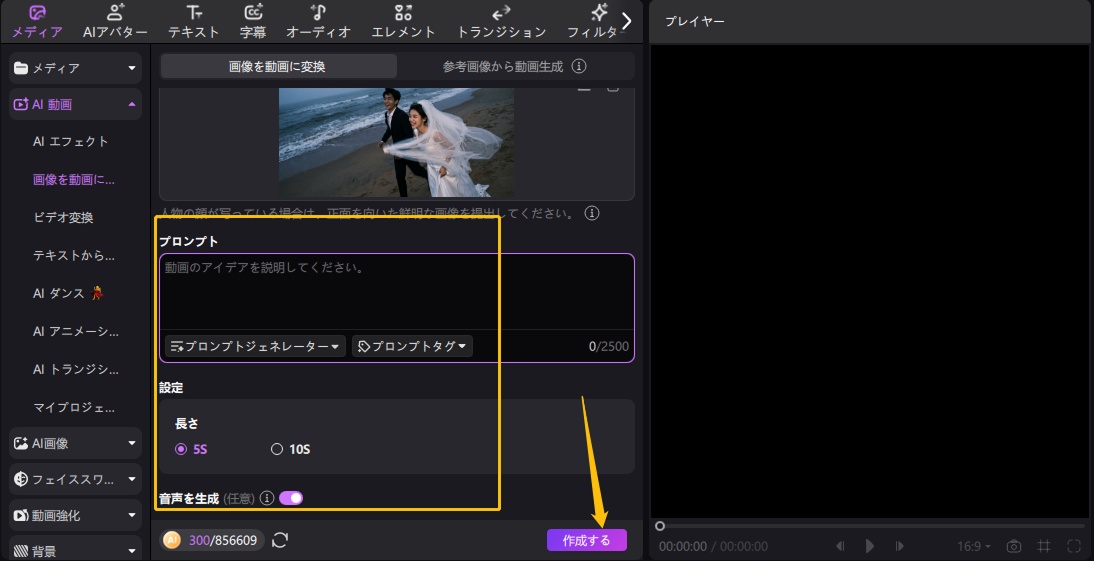Click info icon next to 音声を生成
Screen dimensions: 1094x561
coord(267,498)
